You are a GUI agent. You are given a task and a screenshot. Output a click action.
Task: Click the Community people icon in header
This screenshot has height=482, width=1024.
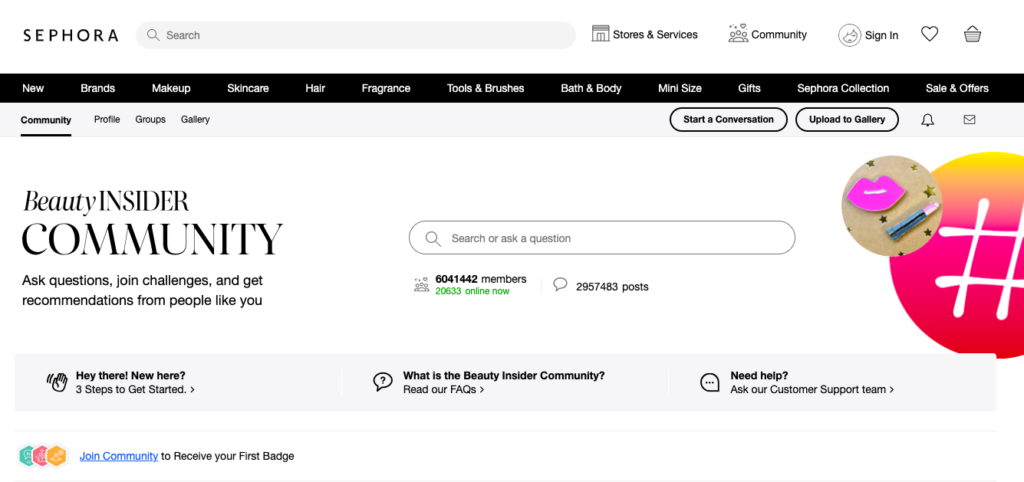point(738,33)
